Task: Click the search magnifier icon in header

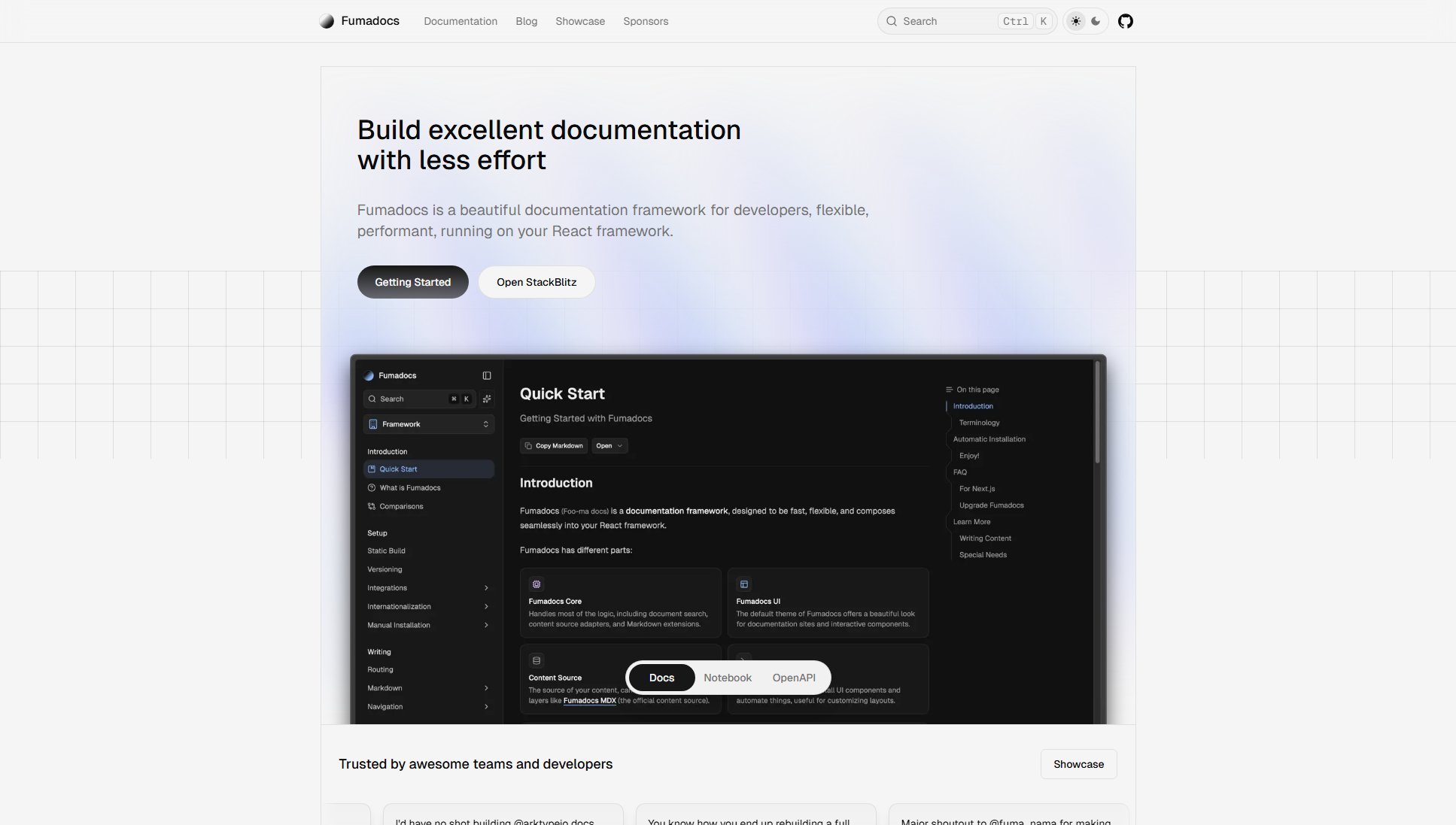Action: click(892, 21)
